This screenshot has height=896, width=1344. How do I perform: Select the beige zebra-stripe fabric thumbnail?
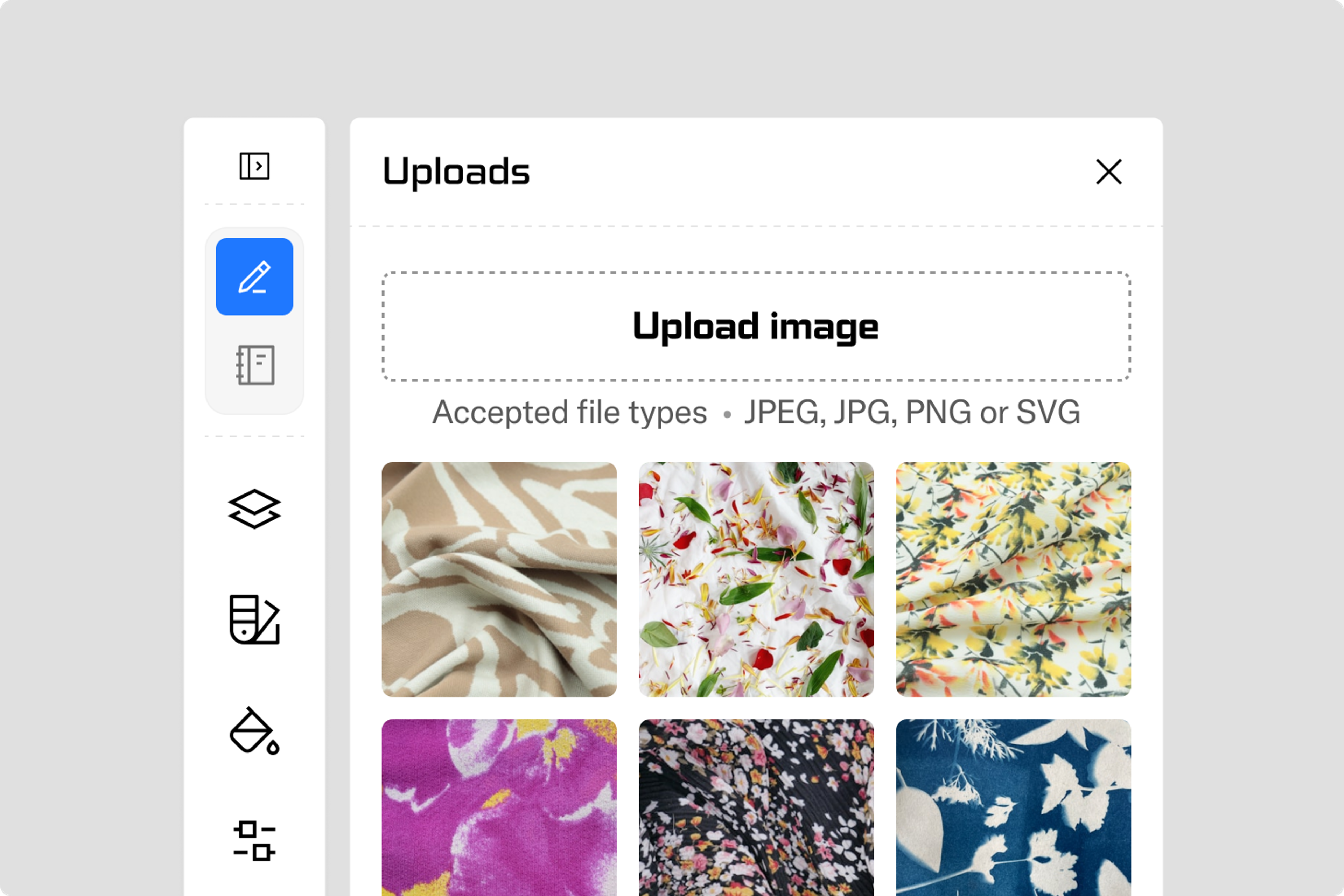[x=499, y=579]
